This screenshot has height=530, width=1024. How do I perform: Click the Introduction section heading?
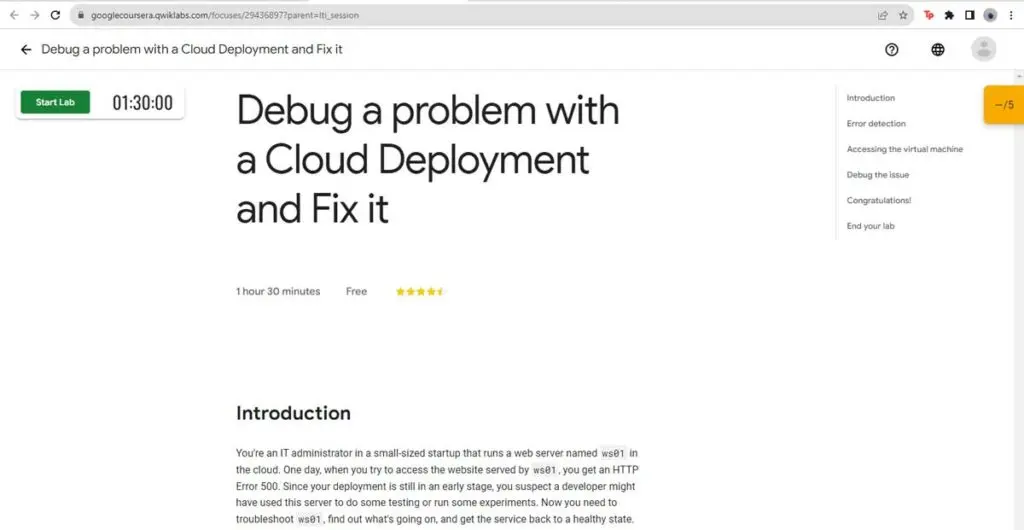tap(293, 413)
